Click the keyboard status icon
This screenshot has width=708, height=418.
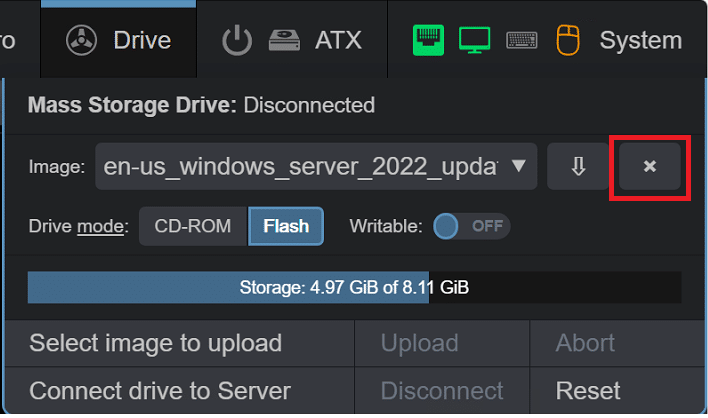(x=522, y=40)
